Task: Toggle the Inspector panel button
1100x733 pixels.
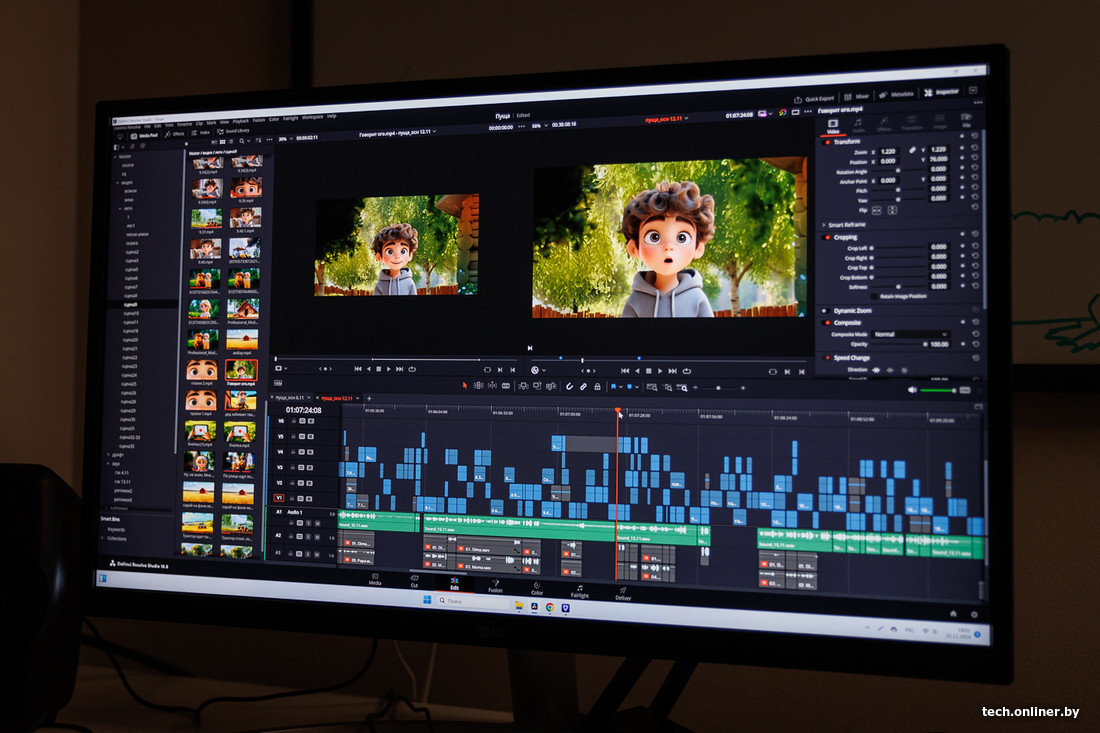Action: coord(941,92)
